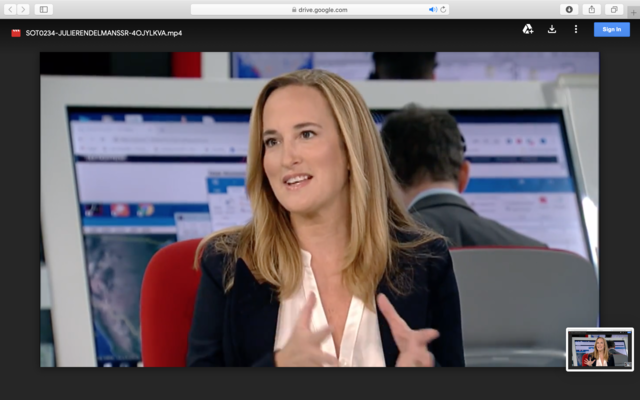Open the Safari Share menu

click(x=591, y=9)
